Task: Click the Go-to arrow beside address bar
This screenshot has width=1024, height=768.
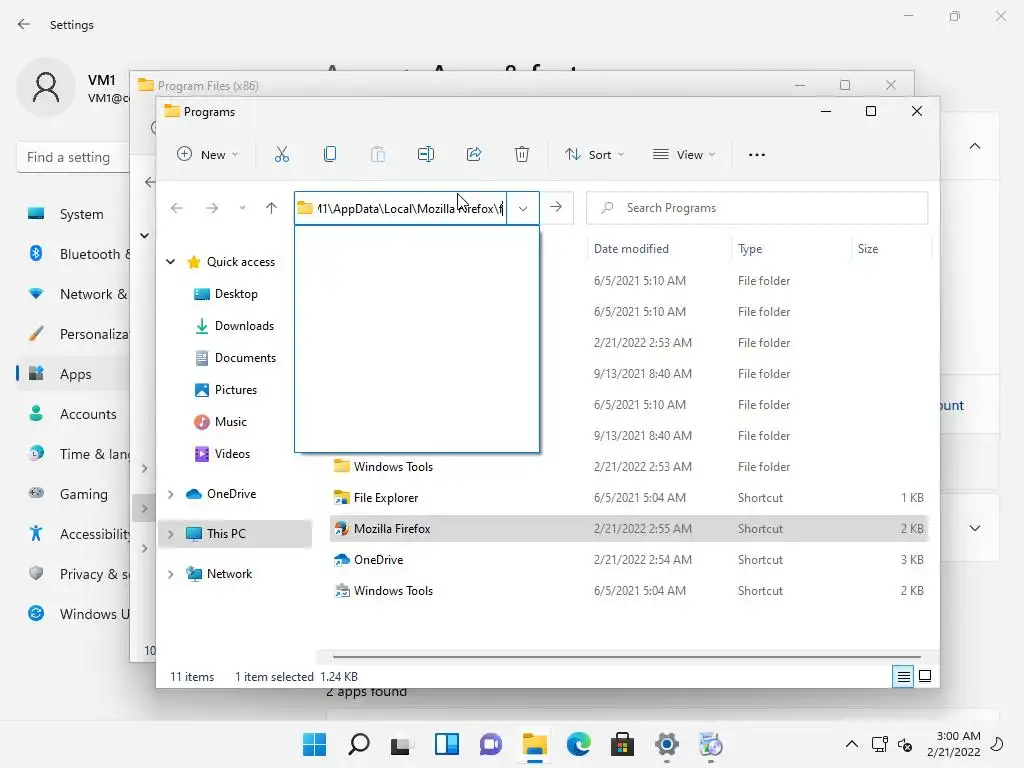Action: 556,208
